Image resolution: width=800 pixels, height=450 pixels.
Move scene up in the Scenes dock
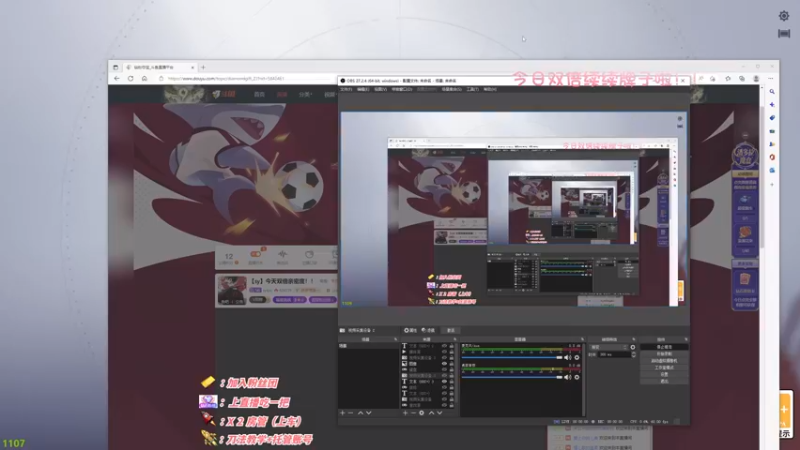[x=360, y=413]
